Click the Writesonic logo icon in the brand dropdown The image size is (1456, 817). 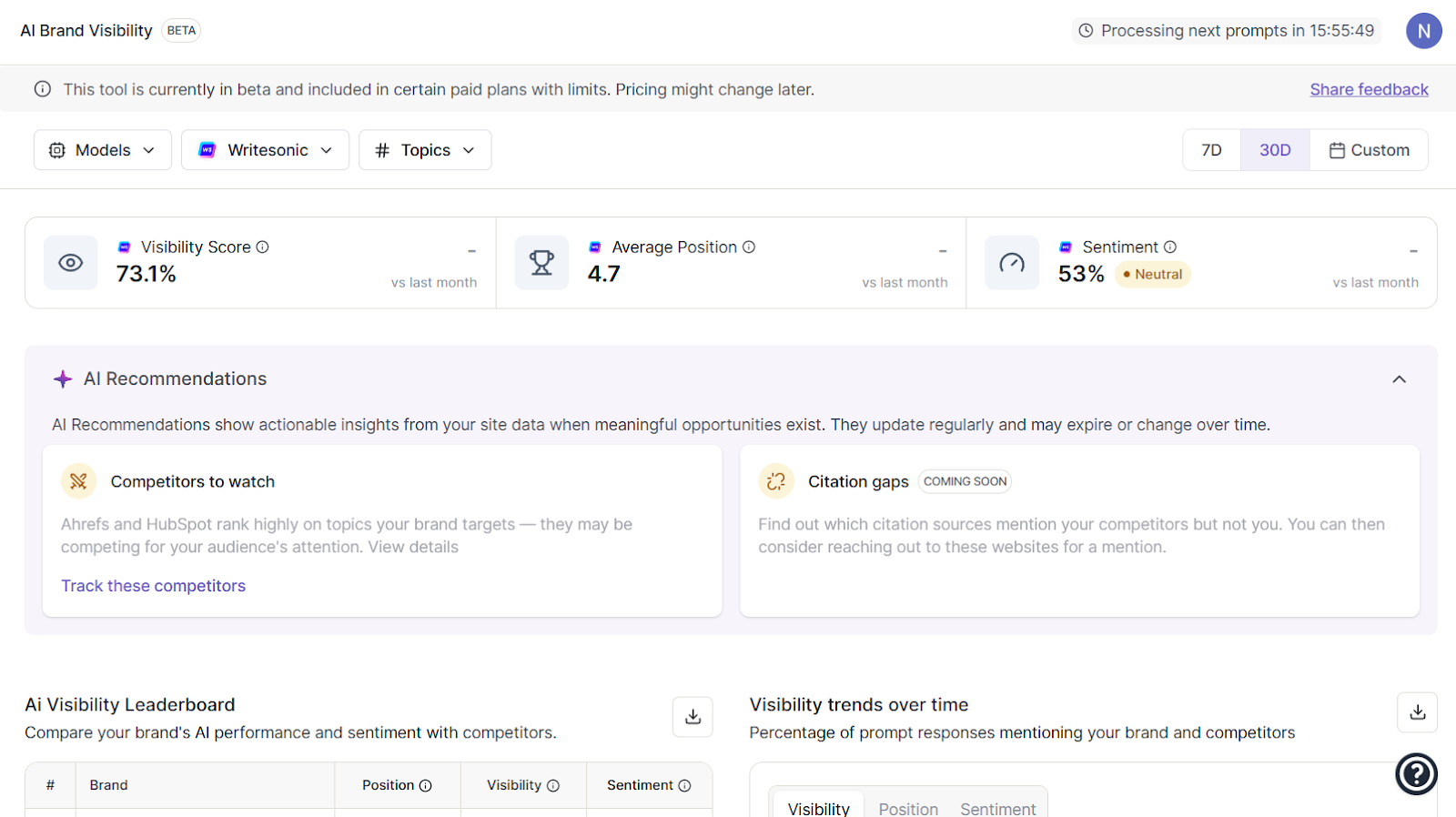tap(207, 150)
